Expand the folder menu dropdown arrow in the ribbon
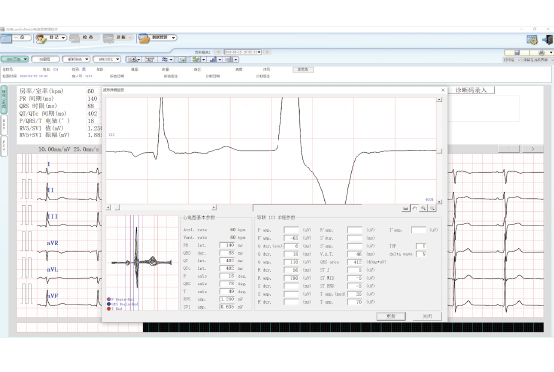 tap(173, 37)
